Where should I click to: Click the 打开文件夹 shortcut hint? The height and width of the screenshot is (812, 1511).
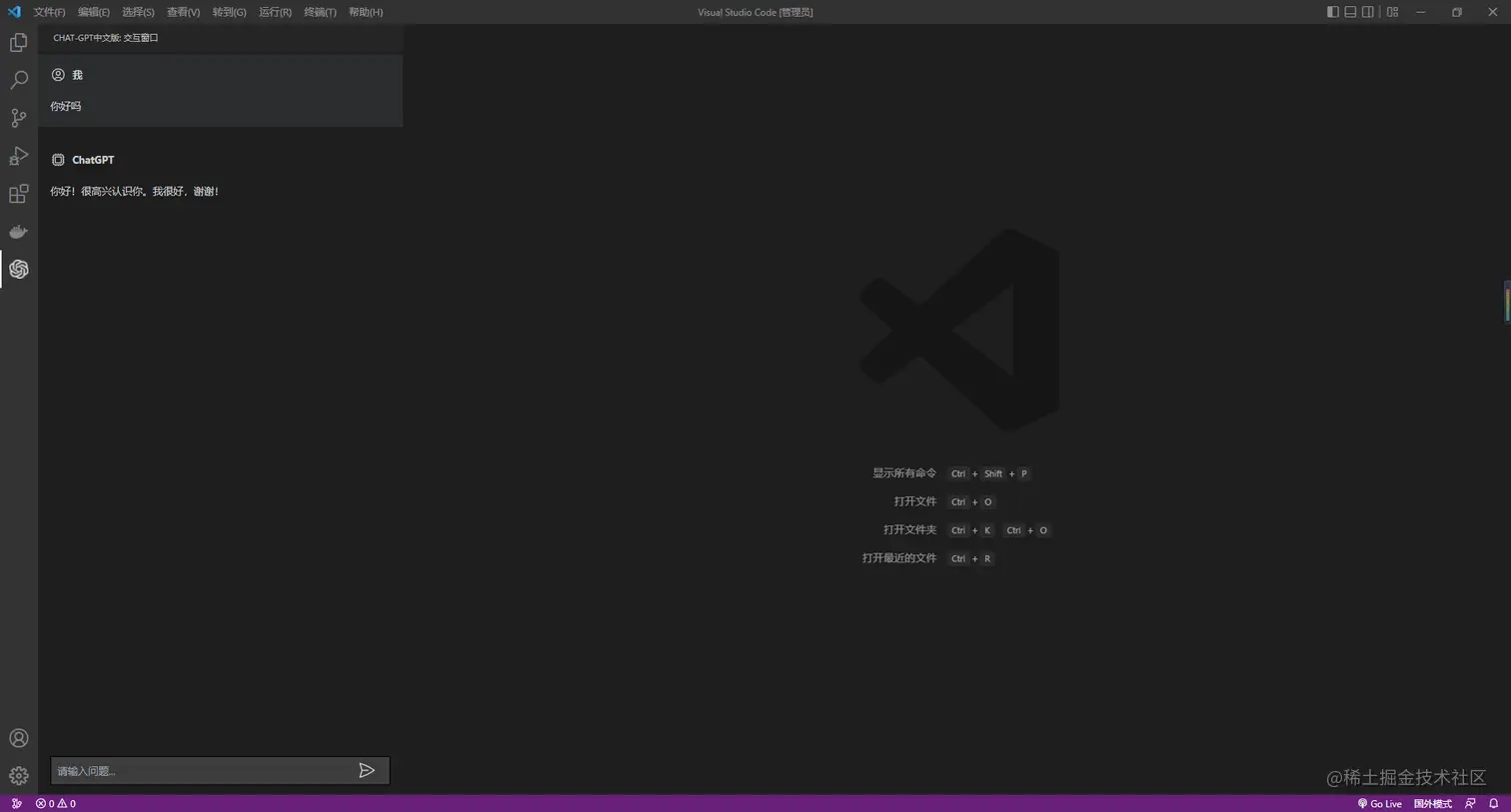pos(910,529)
